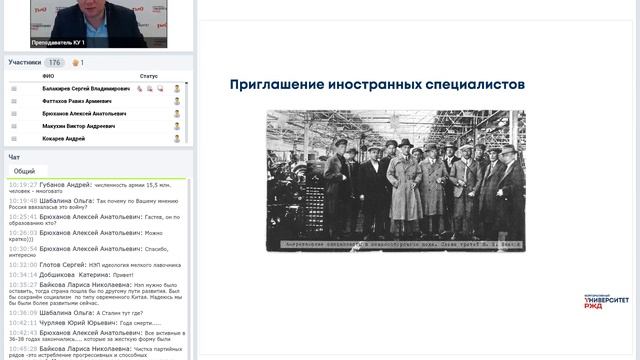The width and height of the screenshot is (640, 360).
Task: Click the 10:30:54 message 'Спасибо, интересно'
Action: [x=89, y=252]
